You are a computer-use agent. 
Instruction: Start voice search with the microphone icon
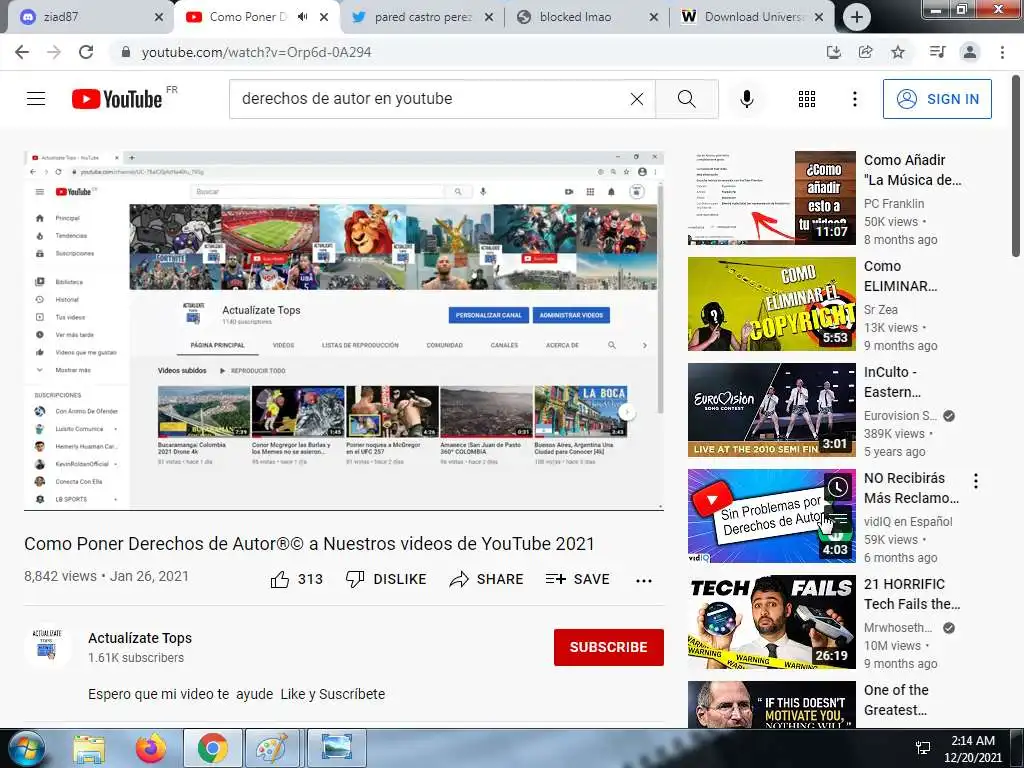point(746,99)
